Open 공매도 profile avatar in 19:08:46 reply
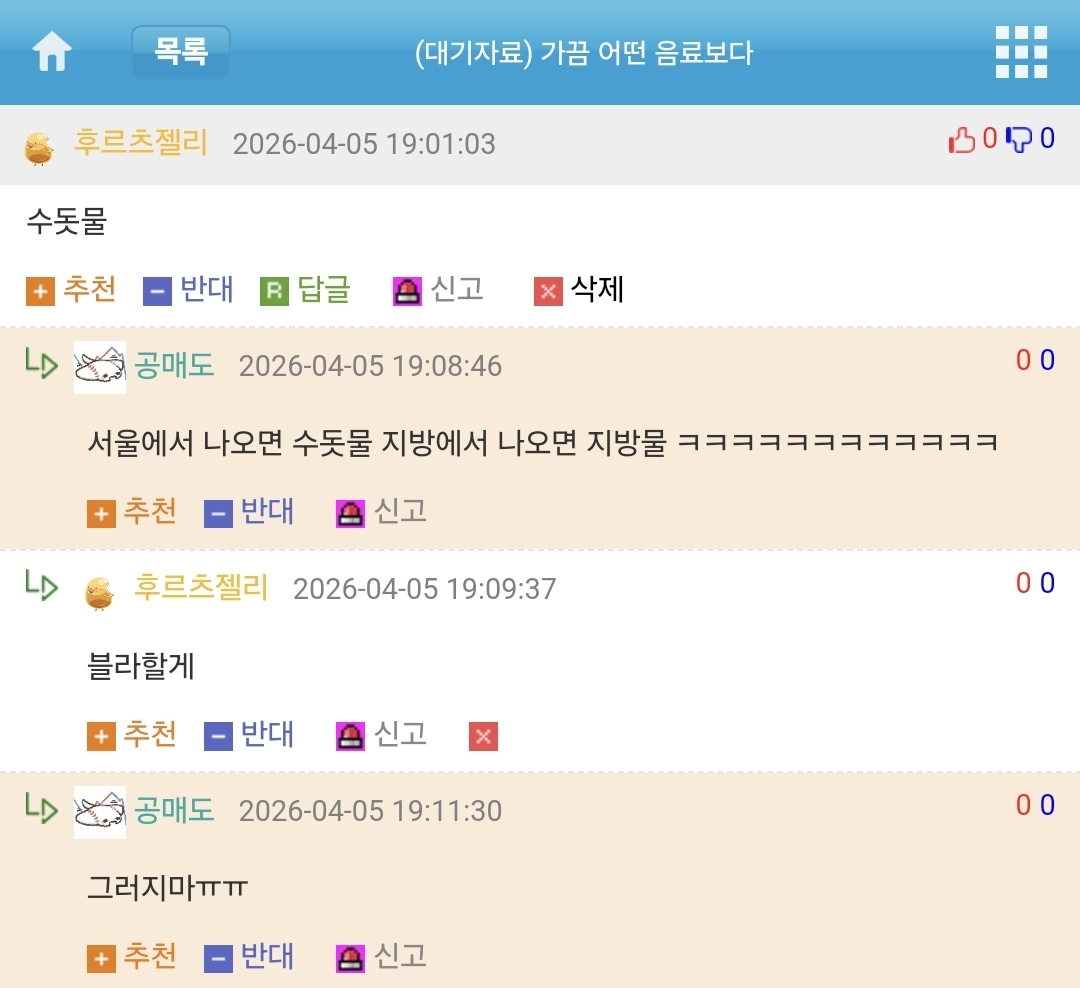This screenshot has width=1080, height=988. (x=100, y=367)
